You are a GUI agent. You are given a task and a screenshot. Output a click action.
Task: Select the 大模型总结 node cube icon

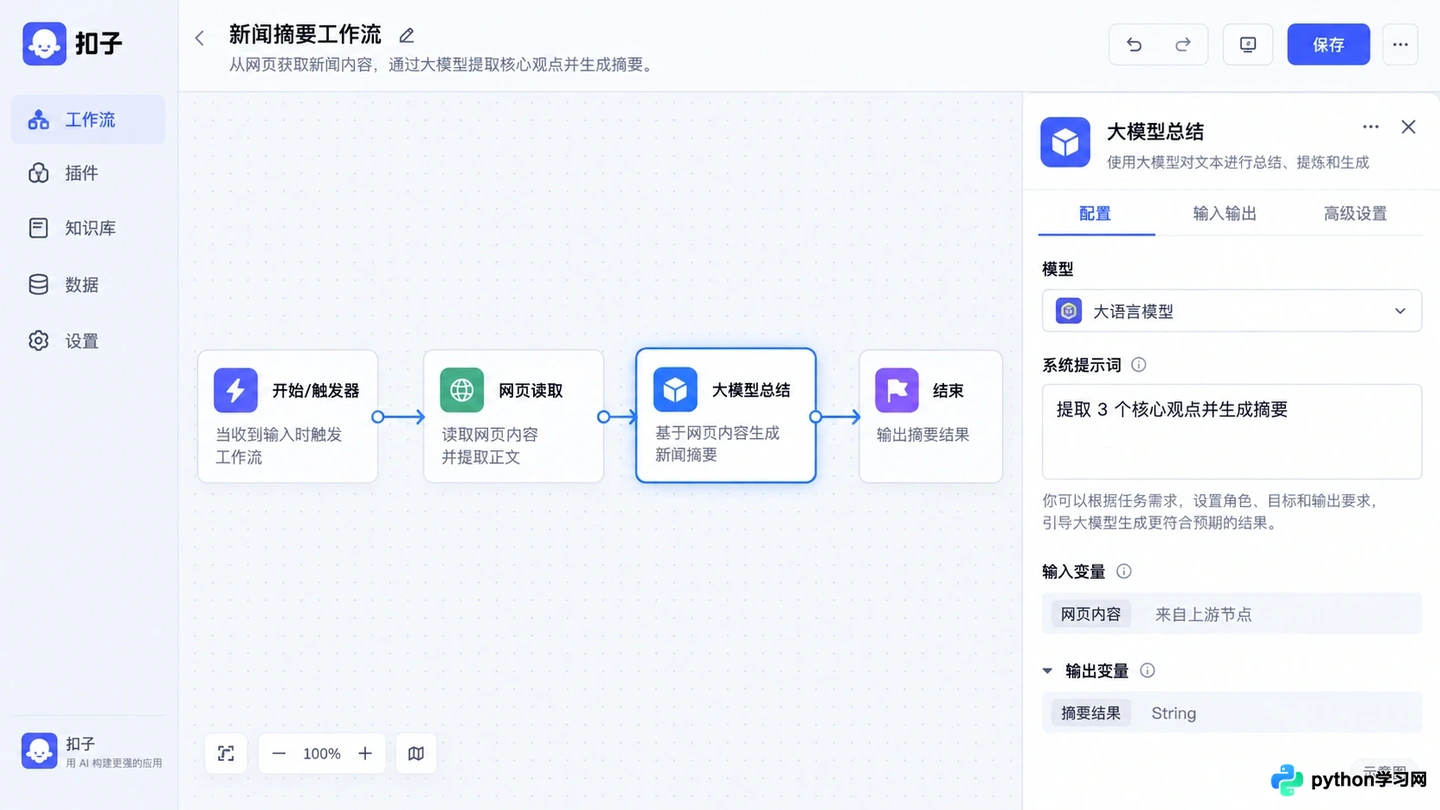click(675, 389)
